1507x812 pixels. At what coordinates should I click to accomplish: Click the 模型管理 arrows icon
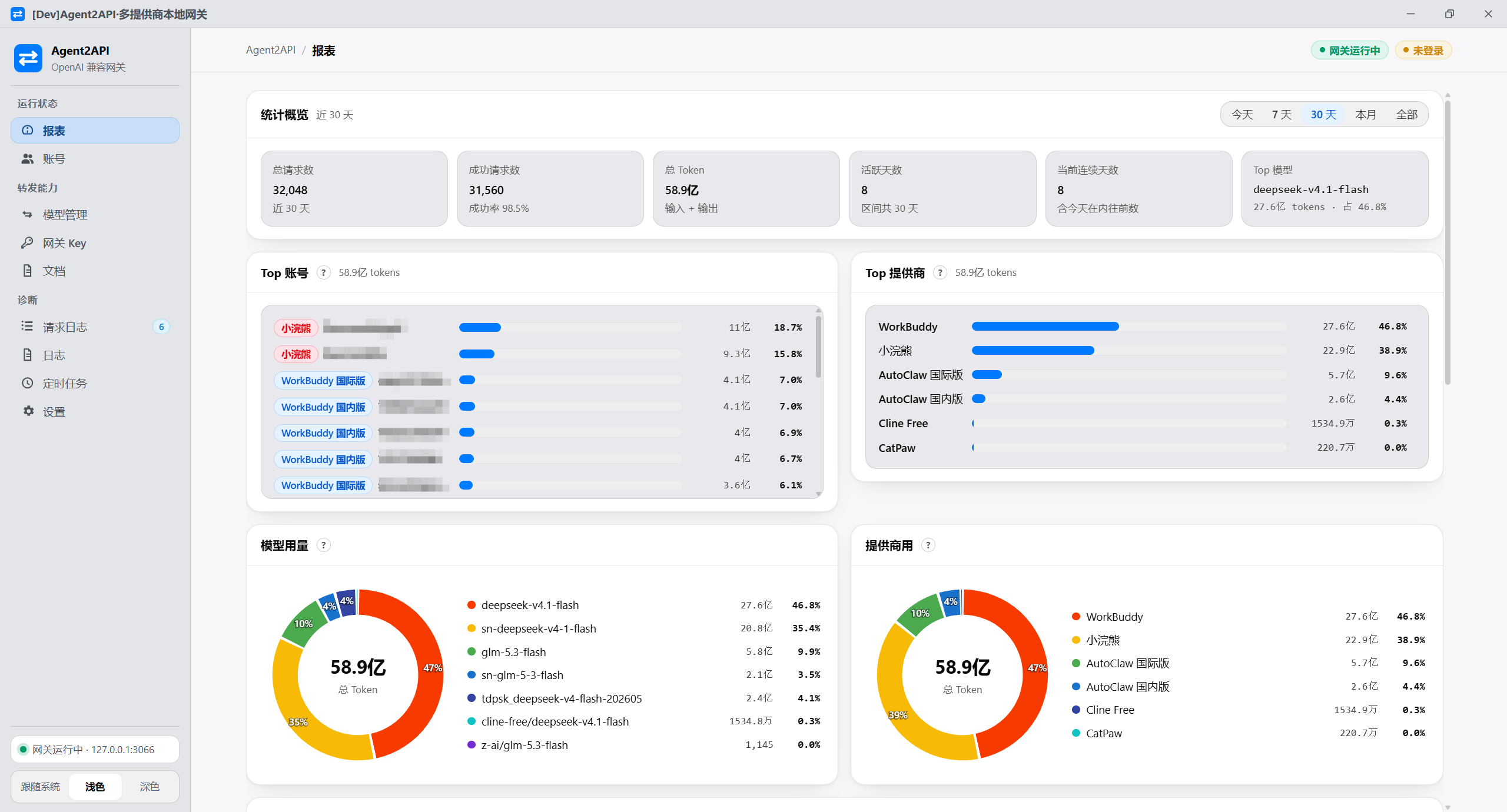click(28, 215)
